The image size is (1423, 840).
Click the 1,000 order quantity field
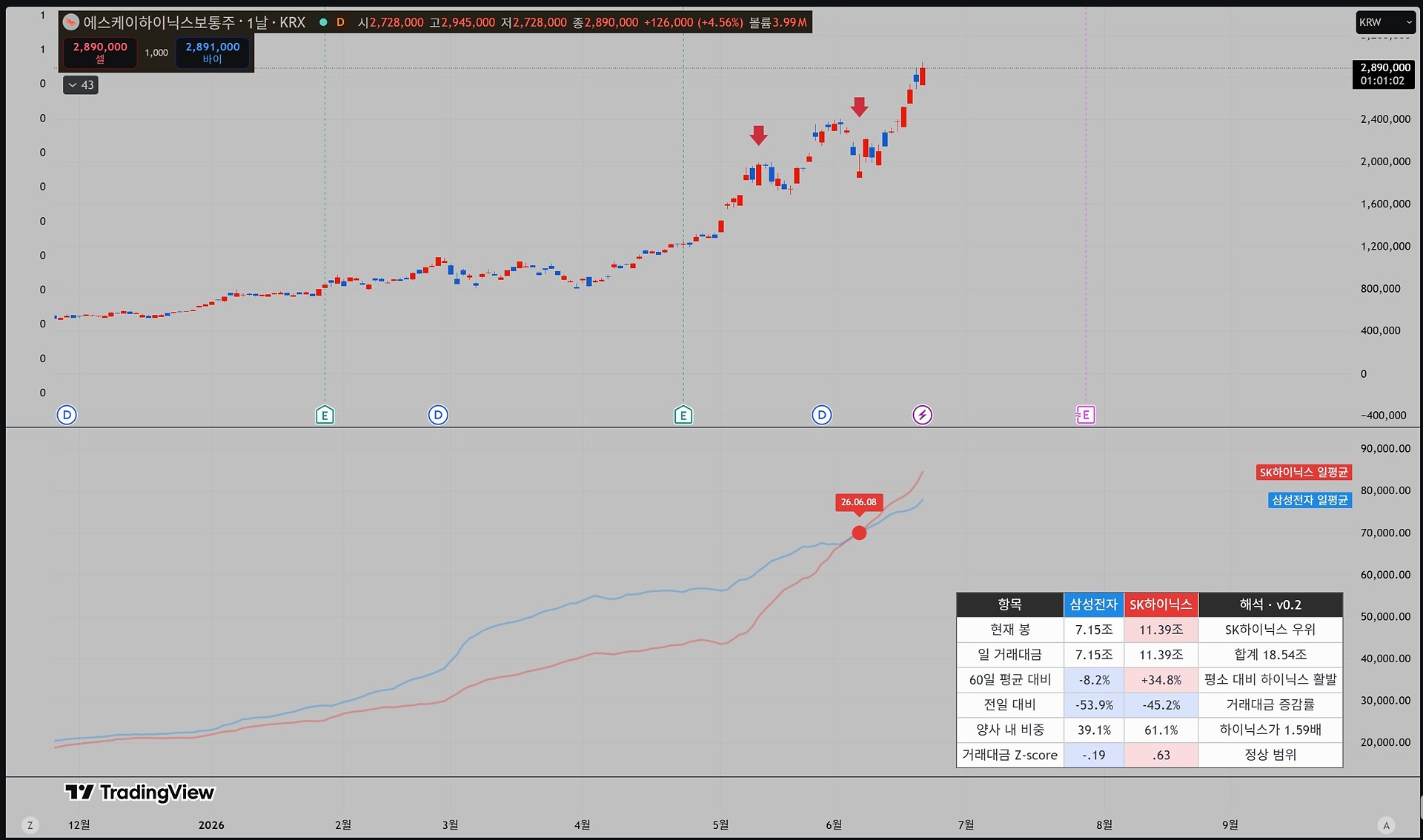tap(156, 53)
